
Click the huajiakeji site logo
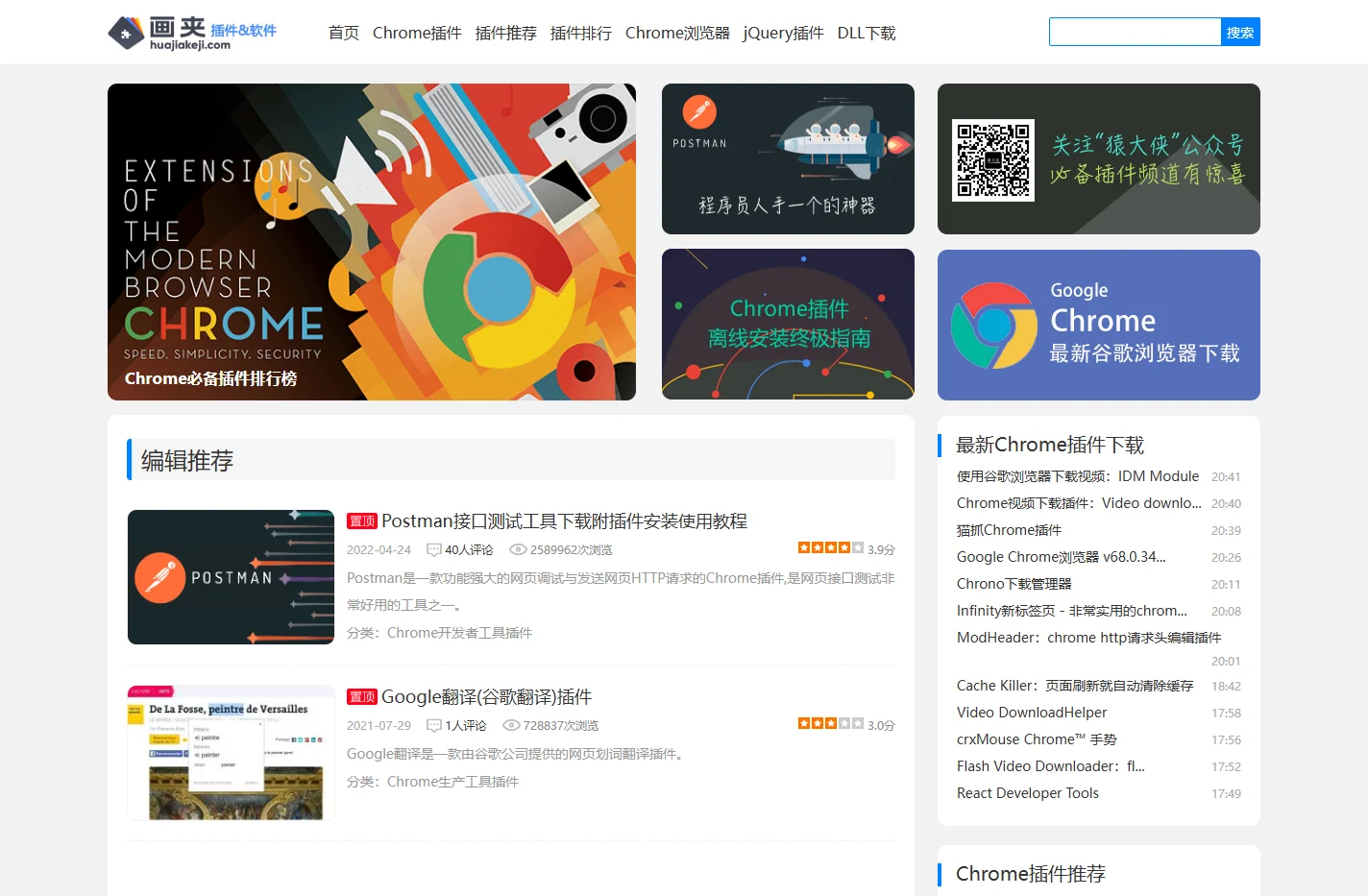tap(192, 33)
